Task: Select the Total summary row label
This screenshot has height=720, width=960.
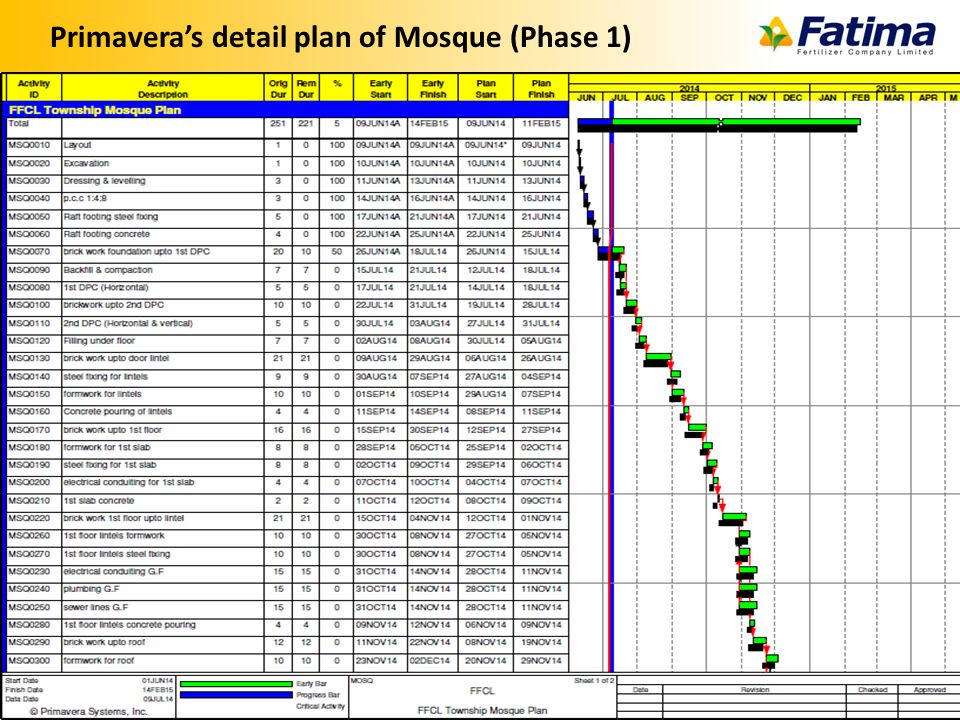Action: point(18,124)
